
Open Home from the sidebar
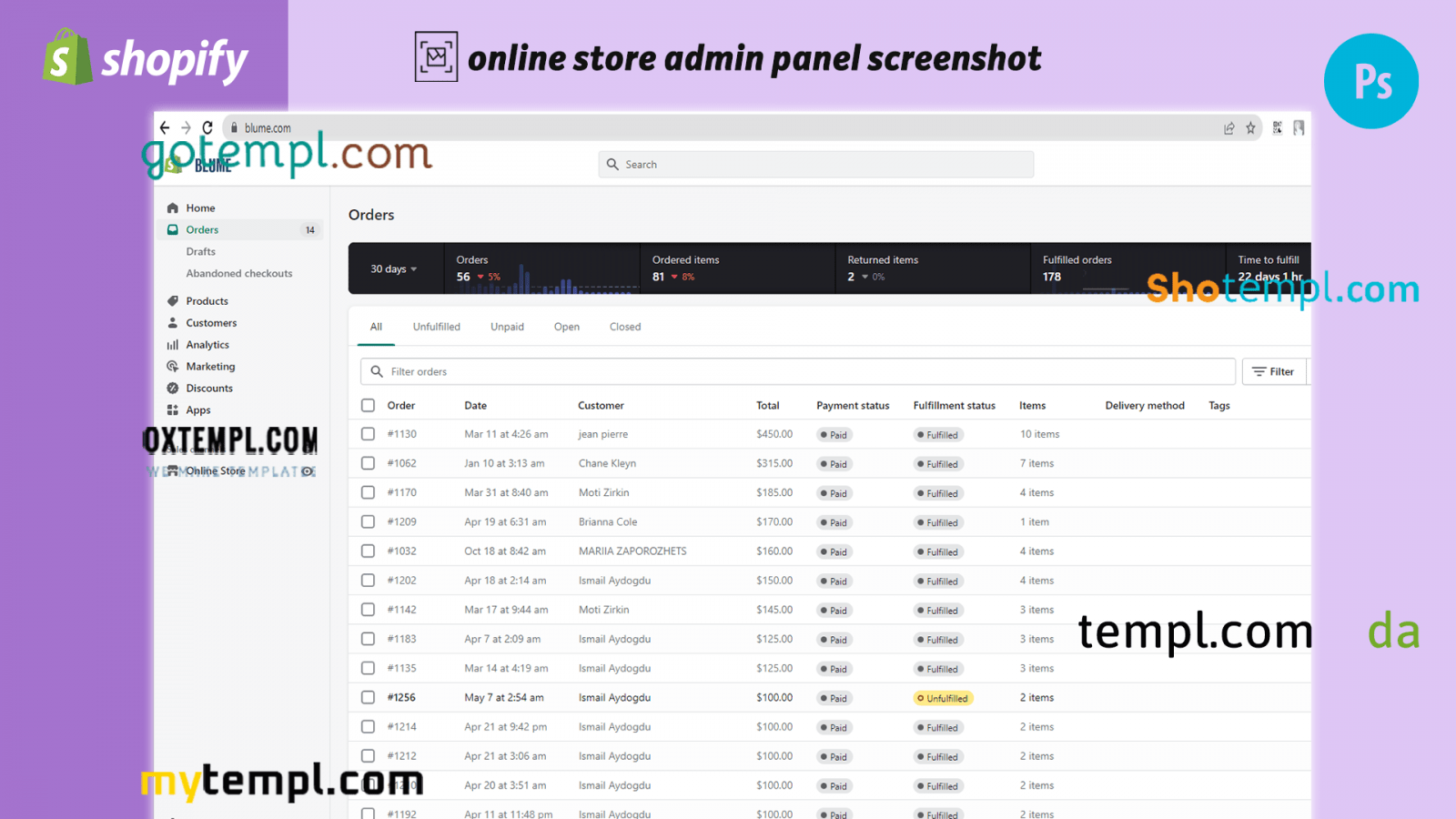coord(200,208)
